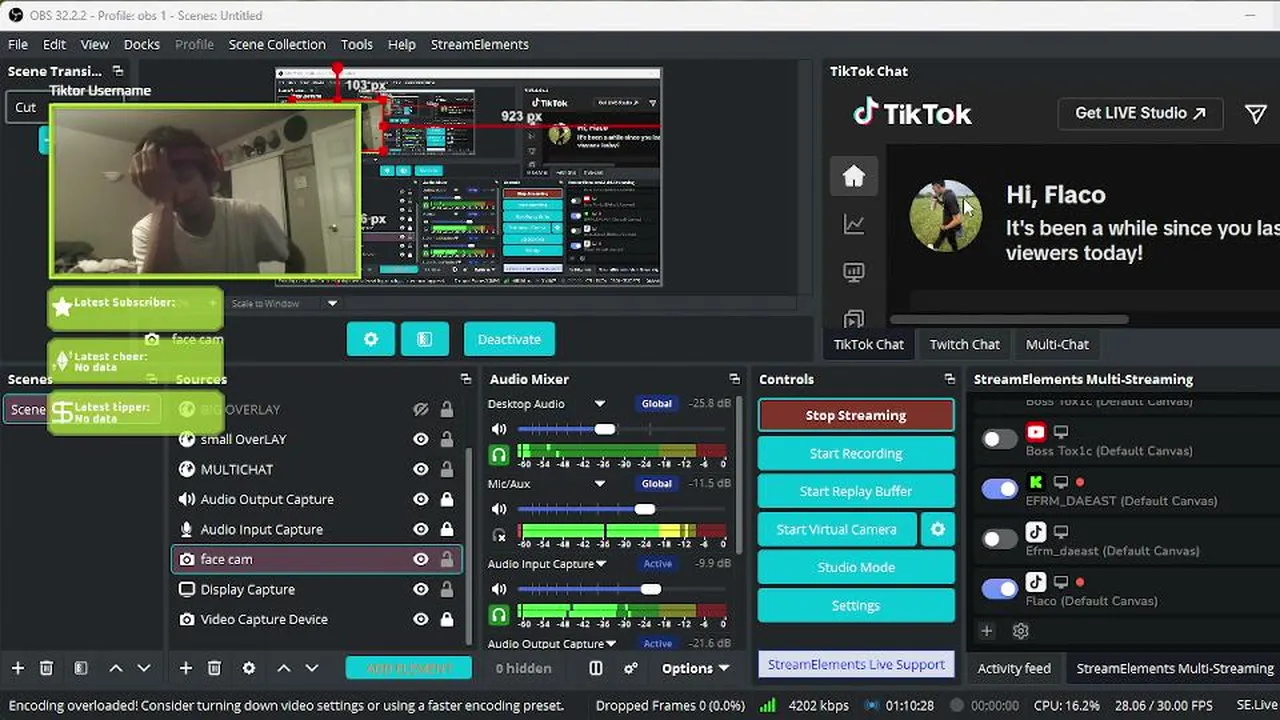Hide the small OverLAY source
This screenshot has height=720, width=1280.
(421, 439)
